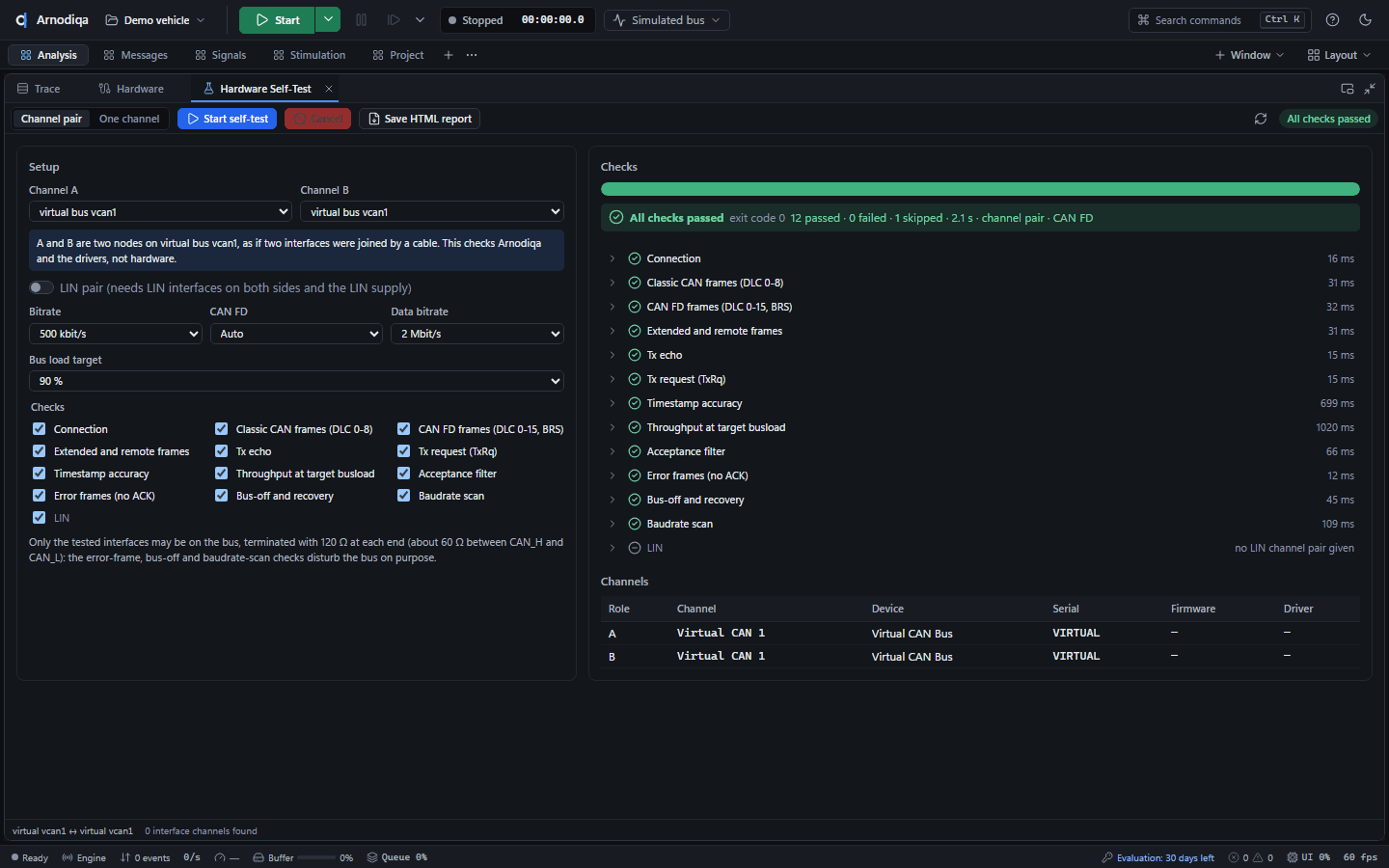Uncheck the Timestamp accuracy checkbox
The width and height of the screenshot is (1389, 868).
coord(39,474)
